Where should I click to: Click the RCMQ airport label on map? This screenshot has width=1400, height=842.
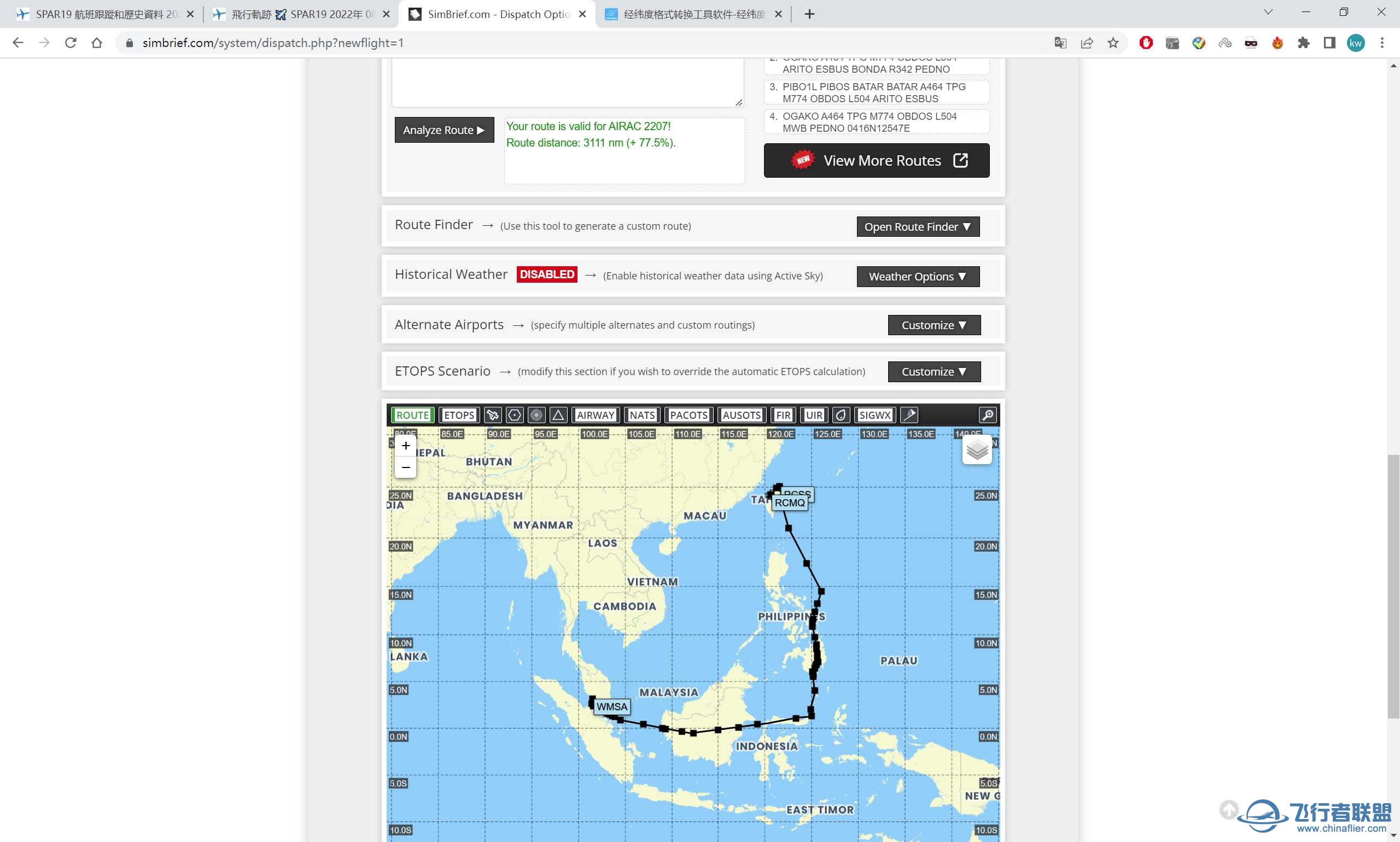(789, 502)
